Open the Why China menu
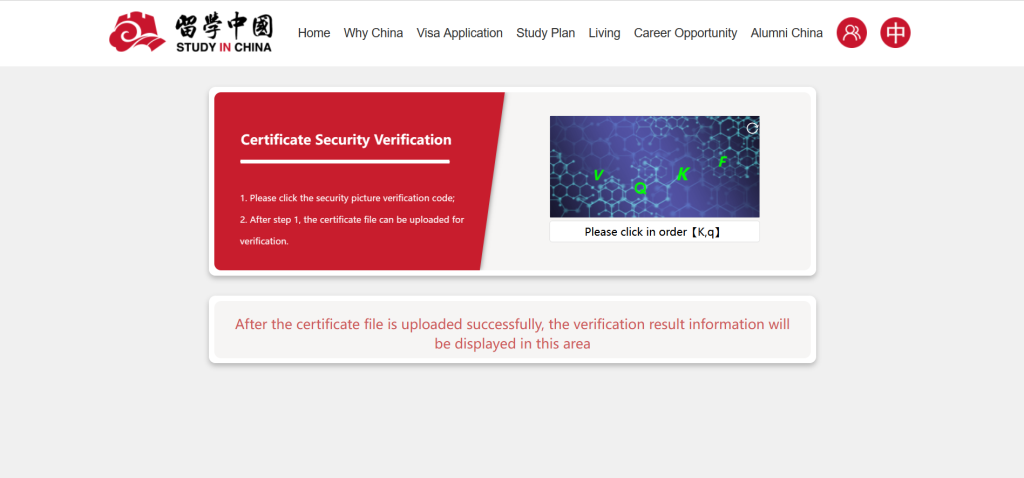Viewport: 1024px width, 478px height. pos(373,33)
